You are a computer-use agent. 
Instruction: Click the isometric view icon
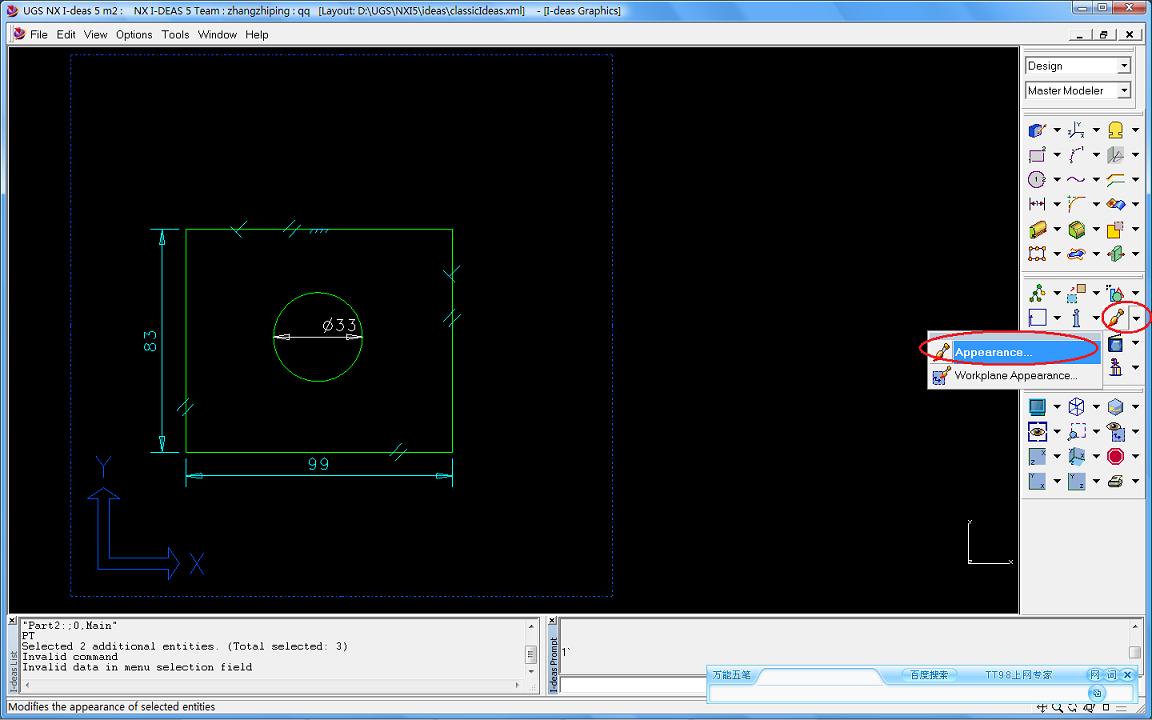(x=1076, y=456)
